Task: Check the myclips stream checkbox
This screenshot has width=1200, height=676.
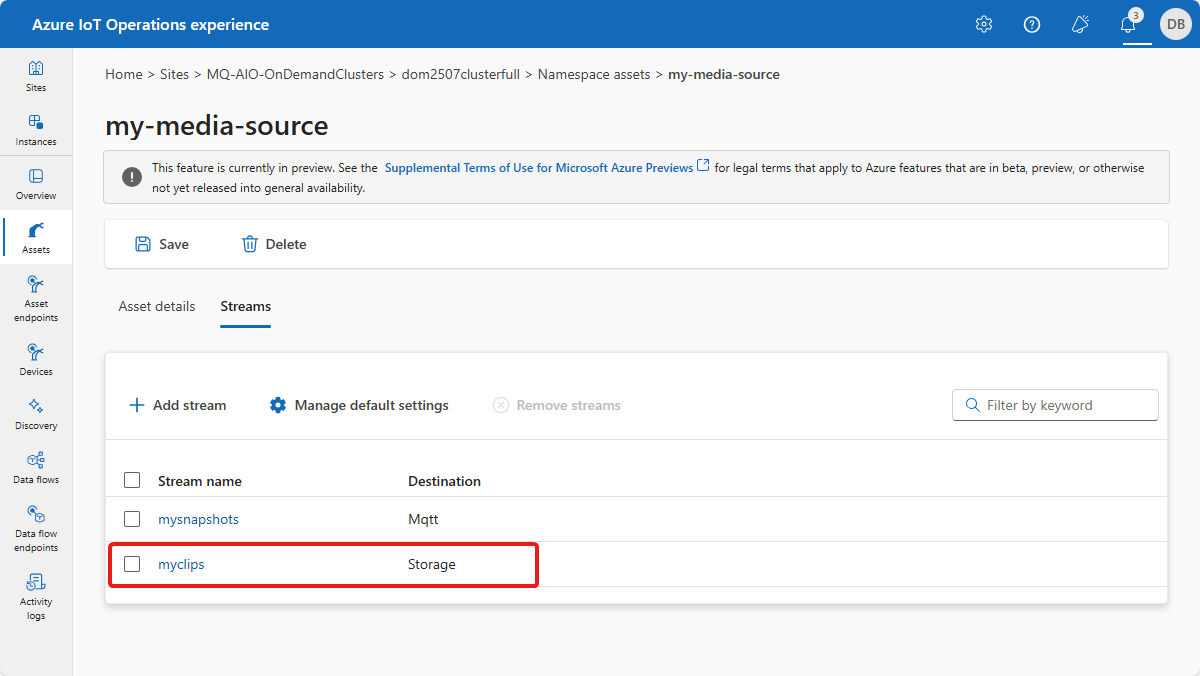Action: (x=132, y=564)
